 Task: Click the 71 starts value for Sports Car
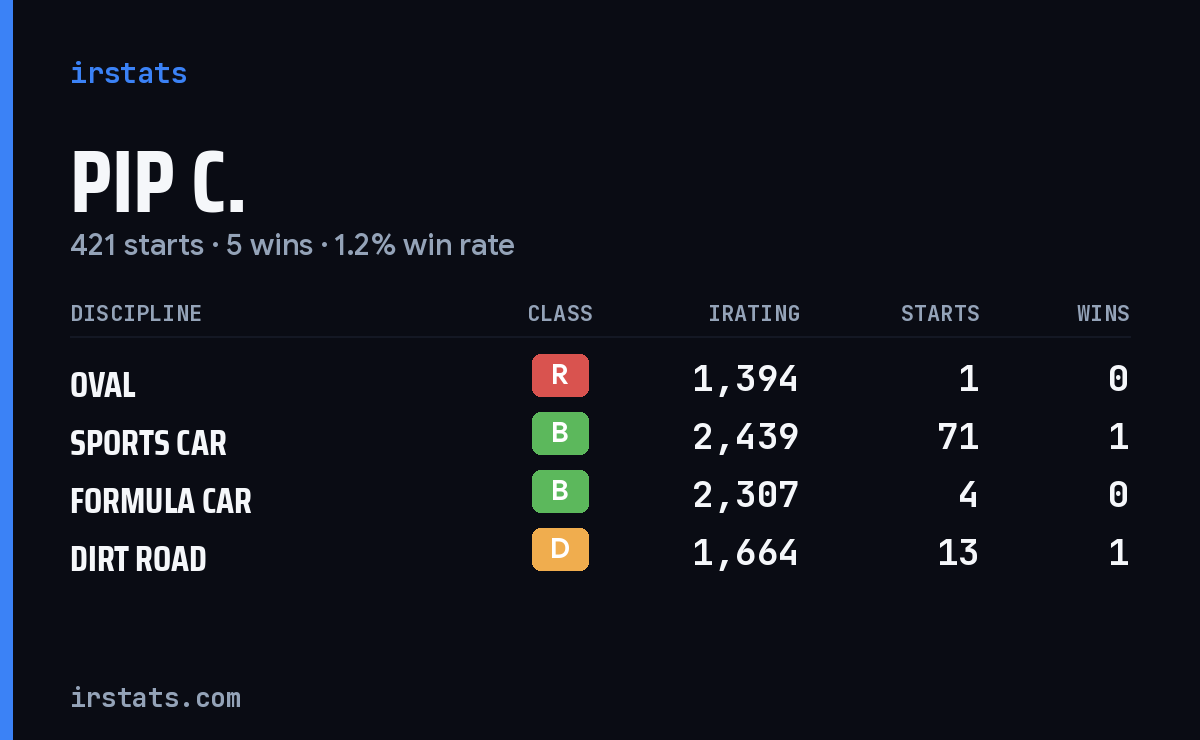pos(958,437)
